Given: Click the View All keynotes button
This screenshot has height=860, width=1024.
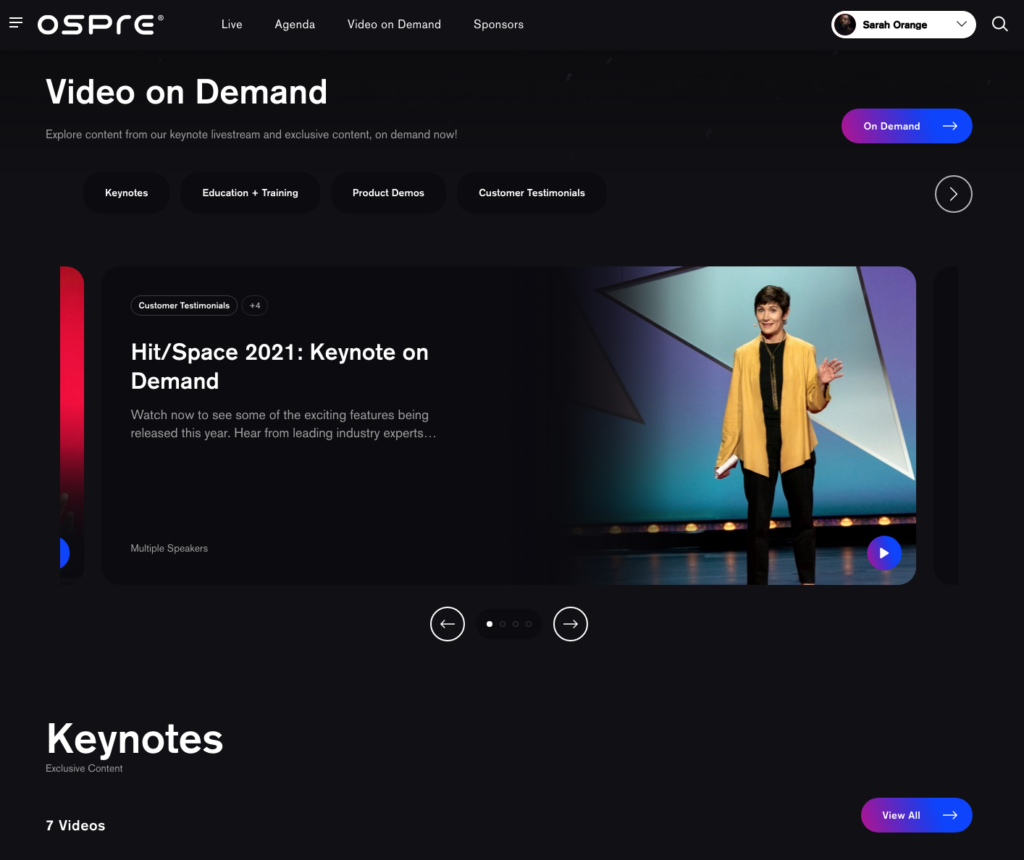Looking at the screenshot, I should pyautogui.click(x=916, y=815).
